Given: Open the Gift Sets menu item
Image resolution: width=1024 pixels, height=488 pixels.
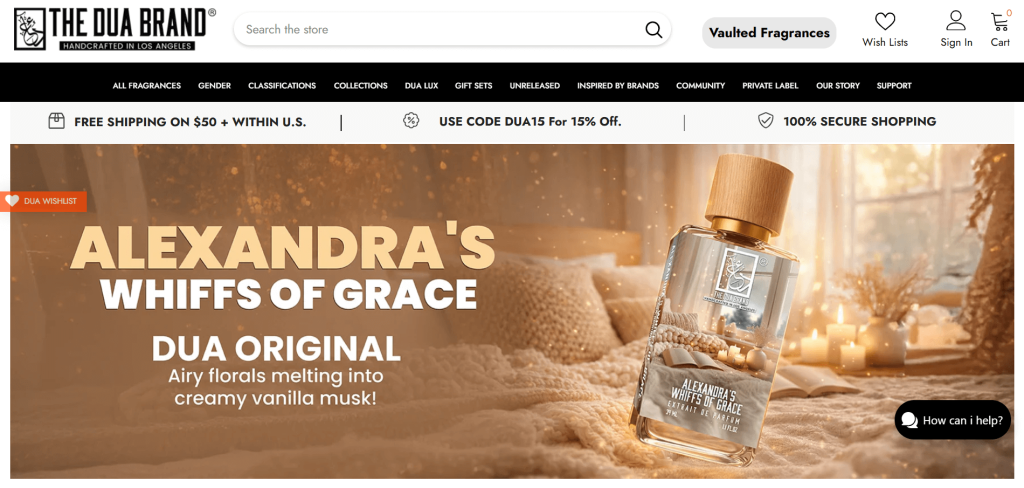Looking at the screenshot, I should (x=473, y=86).
